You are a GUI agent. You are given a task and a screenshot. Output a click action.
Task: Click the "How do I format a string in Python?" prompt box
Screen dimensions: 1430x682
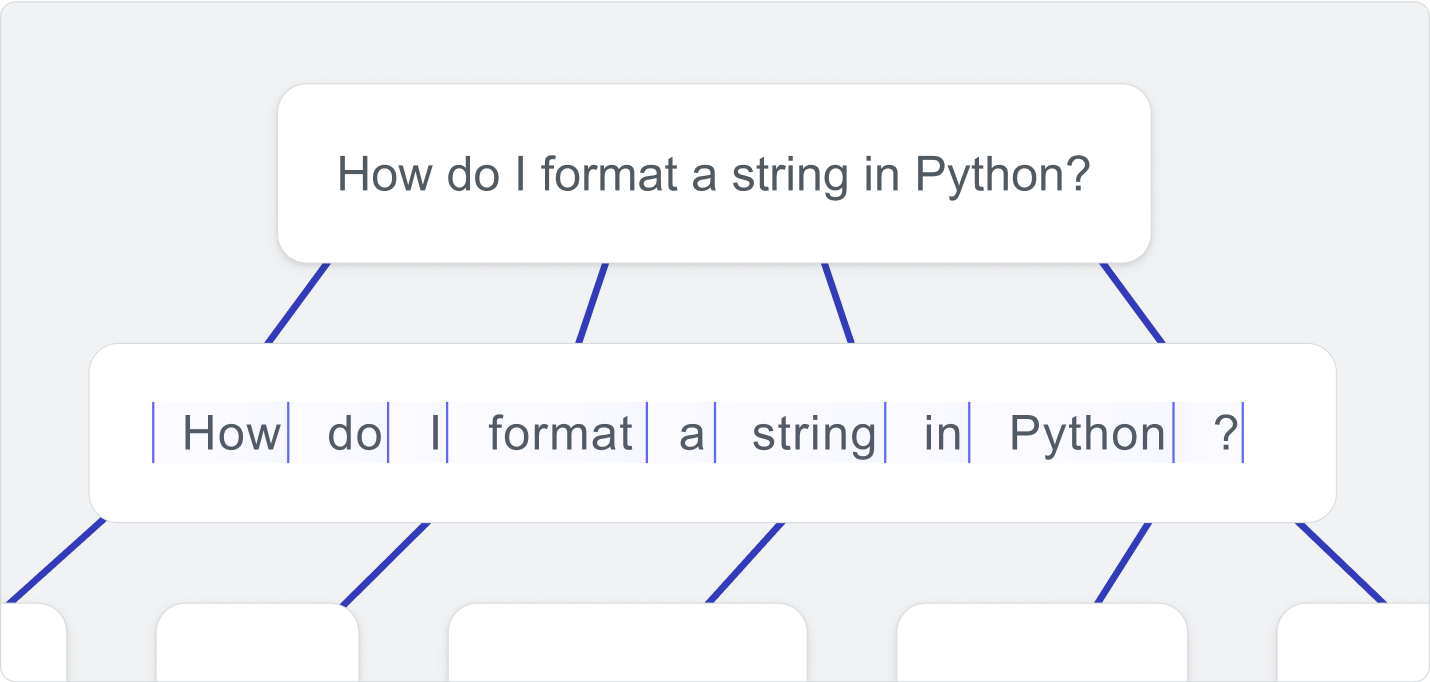[714, 173]
